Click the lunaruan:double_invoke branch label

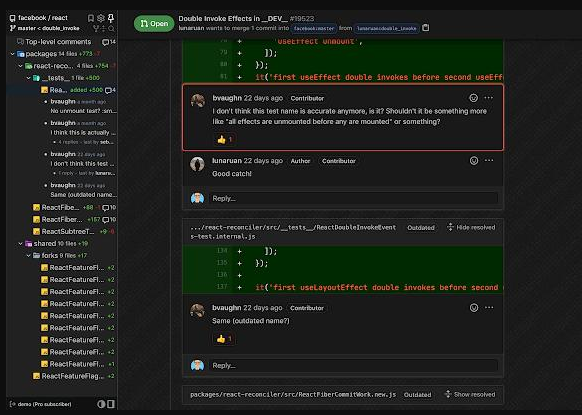(386, 28)
